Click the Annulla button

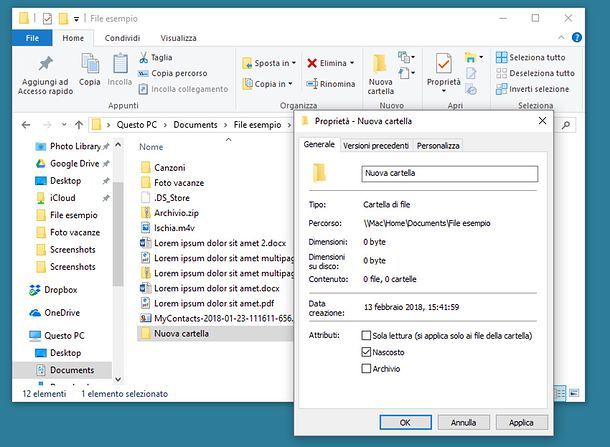[x=463, y=422]
